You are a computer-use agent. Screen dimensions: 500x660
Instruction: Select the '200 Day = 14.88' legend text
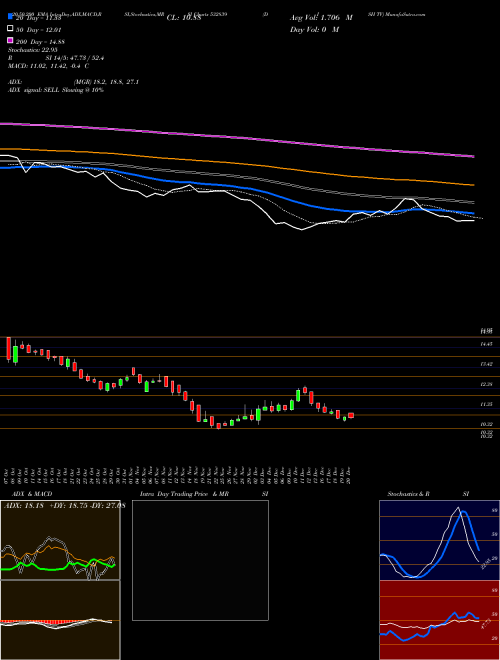coord(40,42)
